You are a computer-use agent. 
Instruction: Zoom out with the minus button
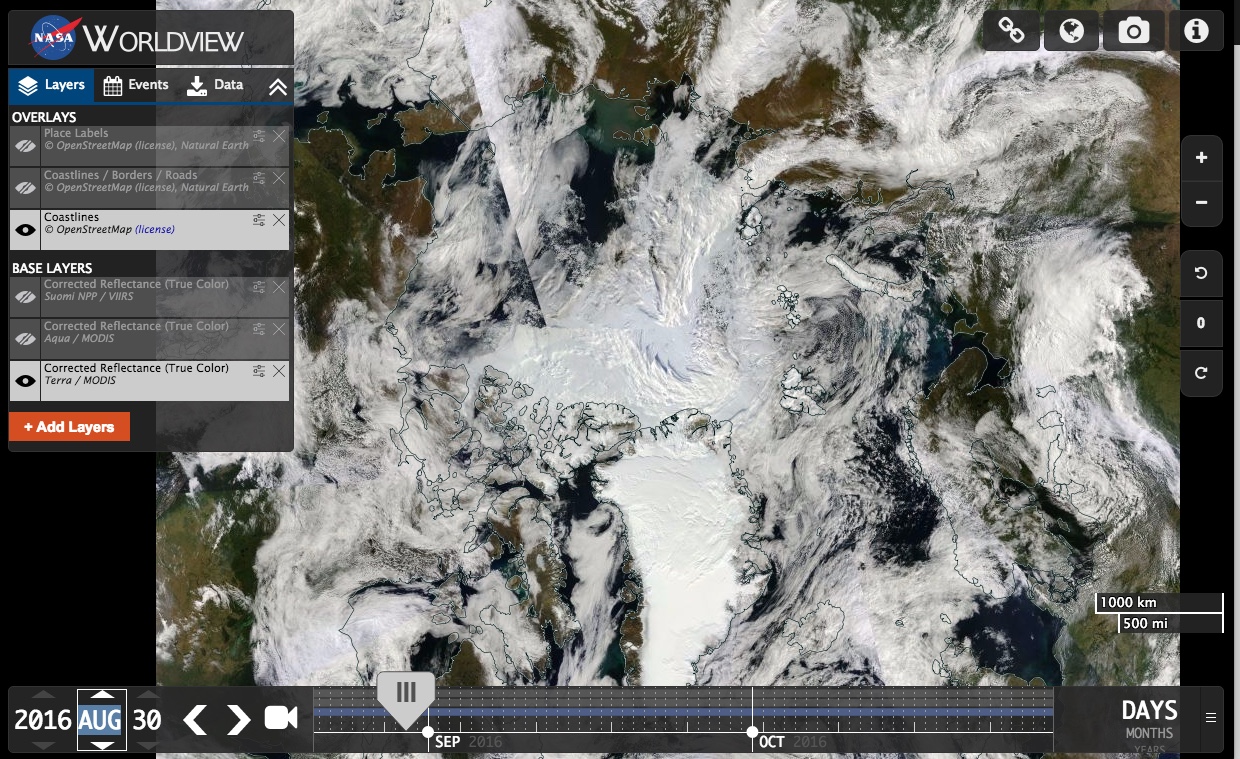(x=1201, y=203)
